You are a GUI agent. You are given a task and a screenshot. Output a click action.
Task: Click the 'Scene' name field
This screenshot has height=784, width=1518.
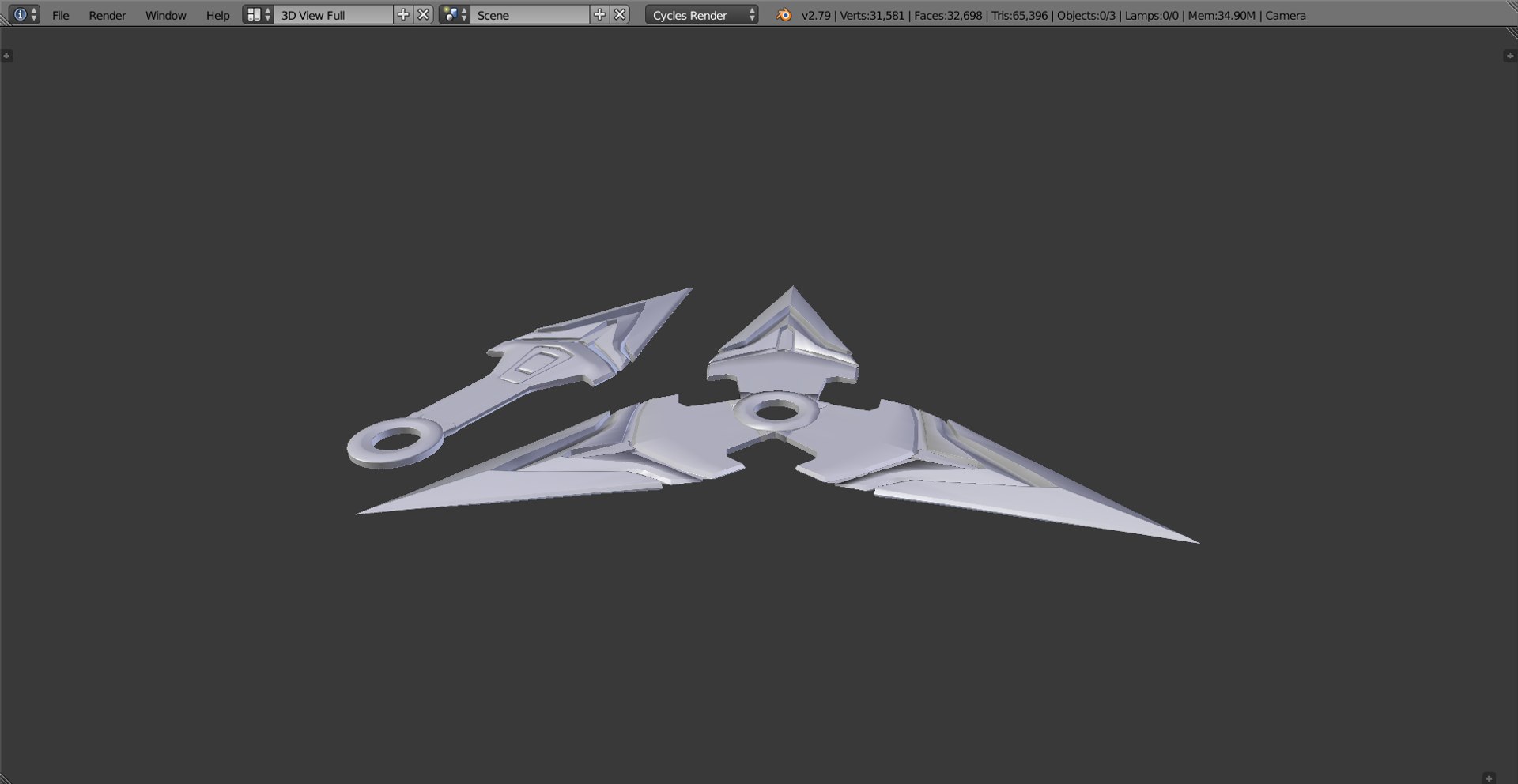[530, 15]
